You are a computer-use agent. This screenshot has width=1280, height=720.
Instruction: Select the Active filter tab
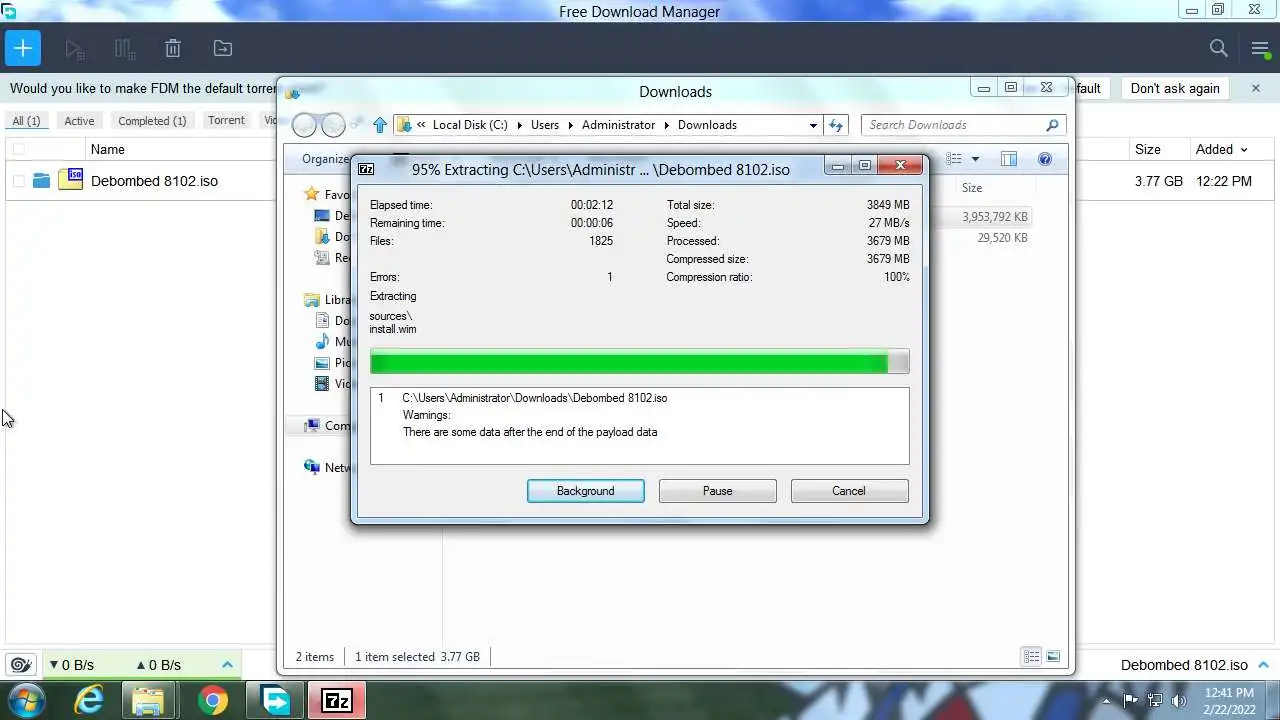tap(79, 121)
